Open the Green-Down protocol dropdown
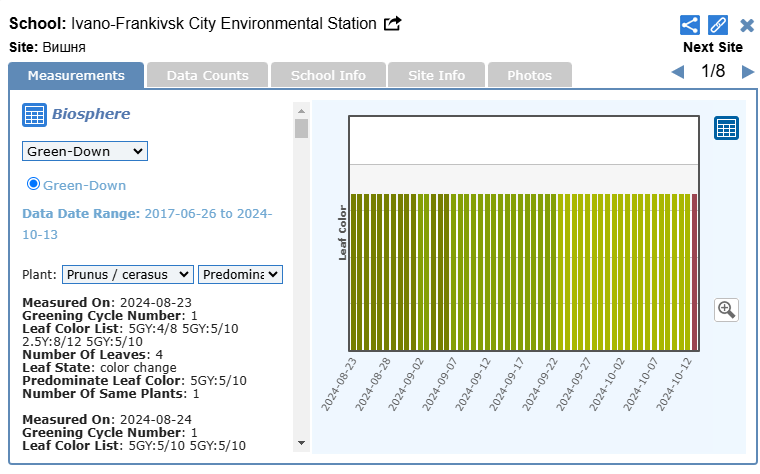Screen dimensions: 760x474 tap(85, 151)
